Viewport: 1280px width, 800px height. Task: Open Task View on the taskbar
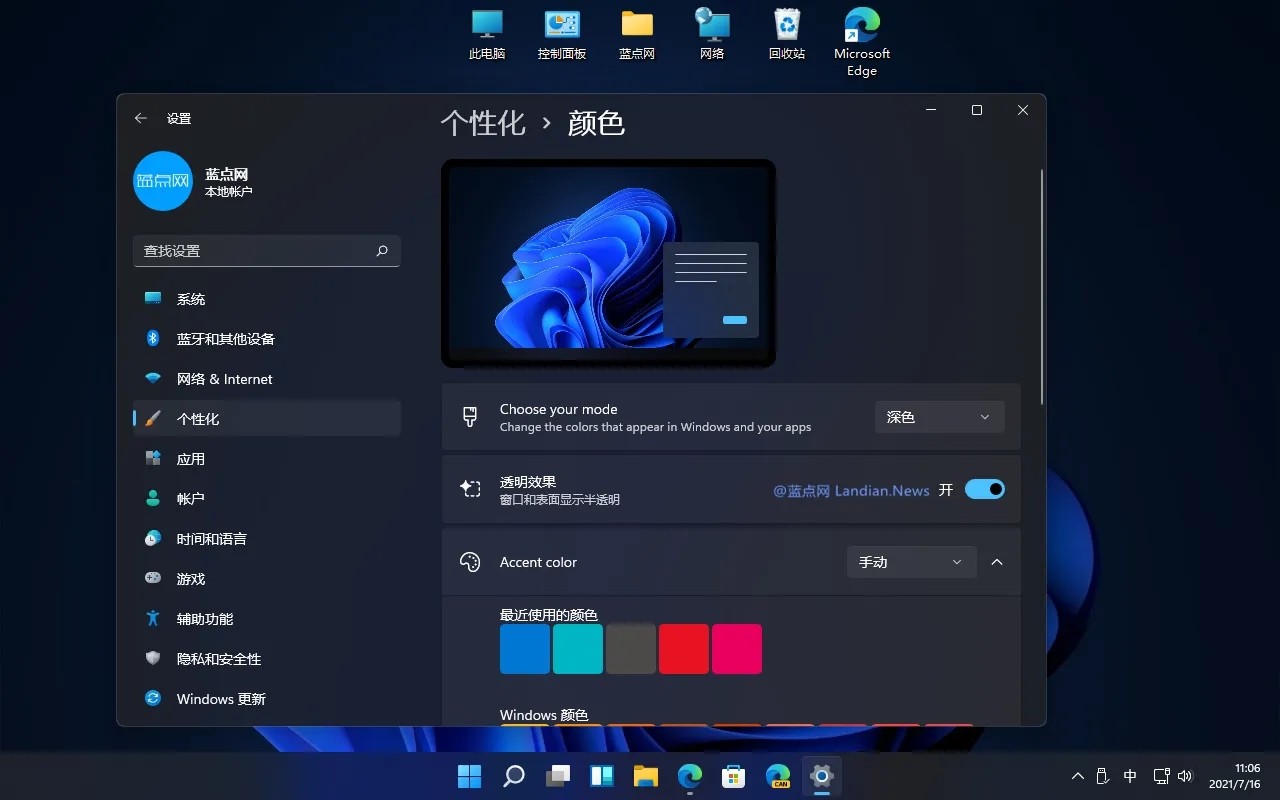point(558,776)
